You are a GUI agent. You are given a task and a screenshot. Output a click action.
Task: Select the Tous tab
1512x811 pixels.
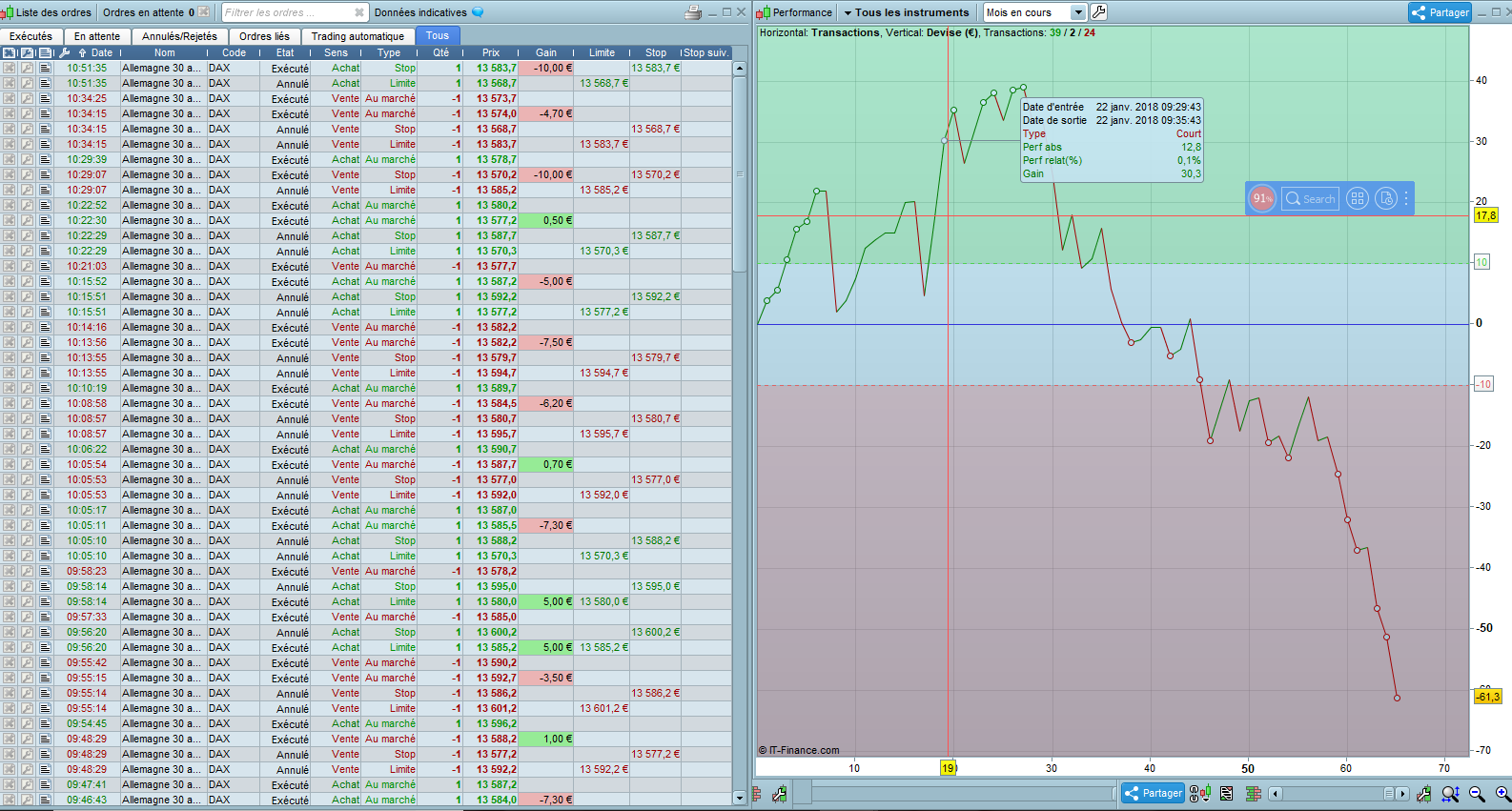(x=438, y=36)
